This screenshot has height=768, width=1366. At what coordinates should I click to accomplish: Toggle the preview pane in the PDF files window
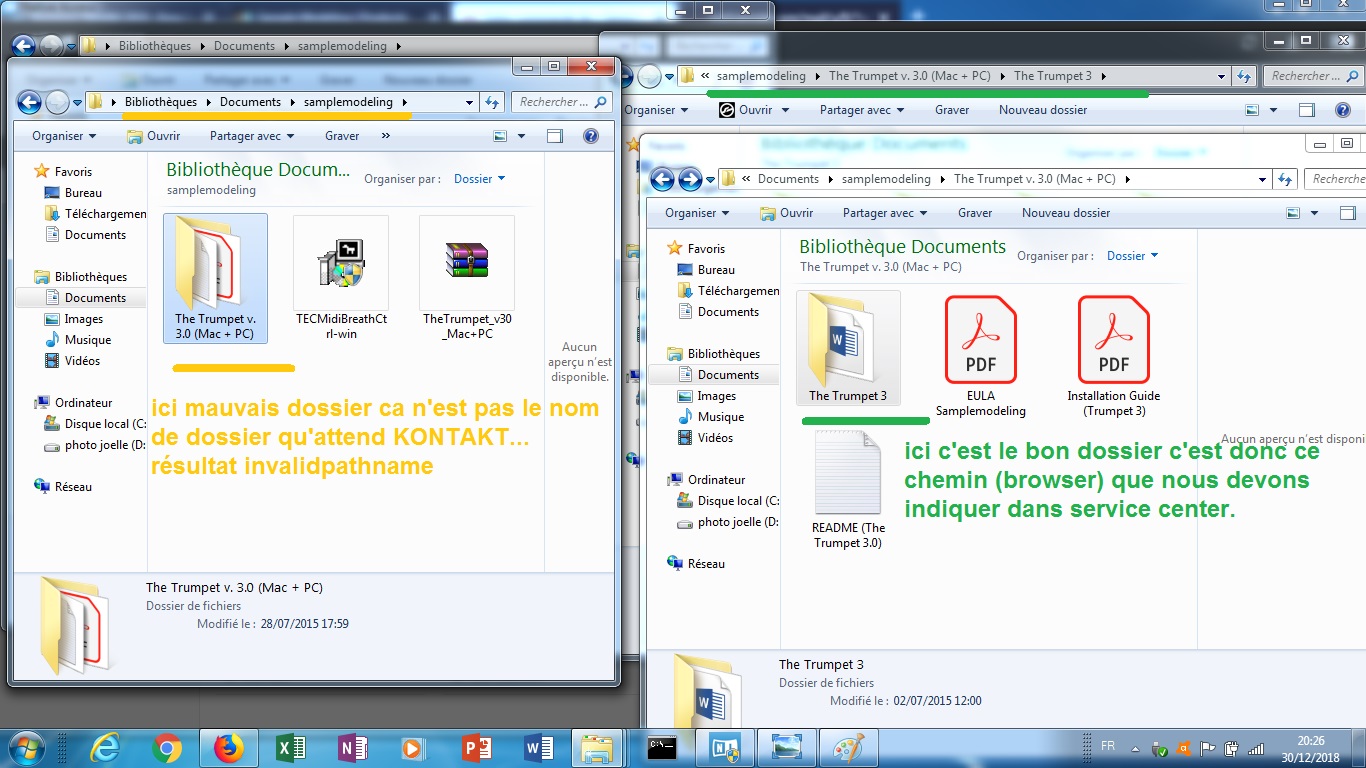click(1348, 213)
